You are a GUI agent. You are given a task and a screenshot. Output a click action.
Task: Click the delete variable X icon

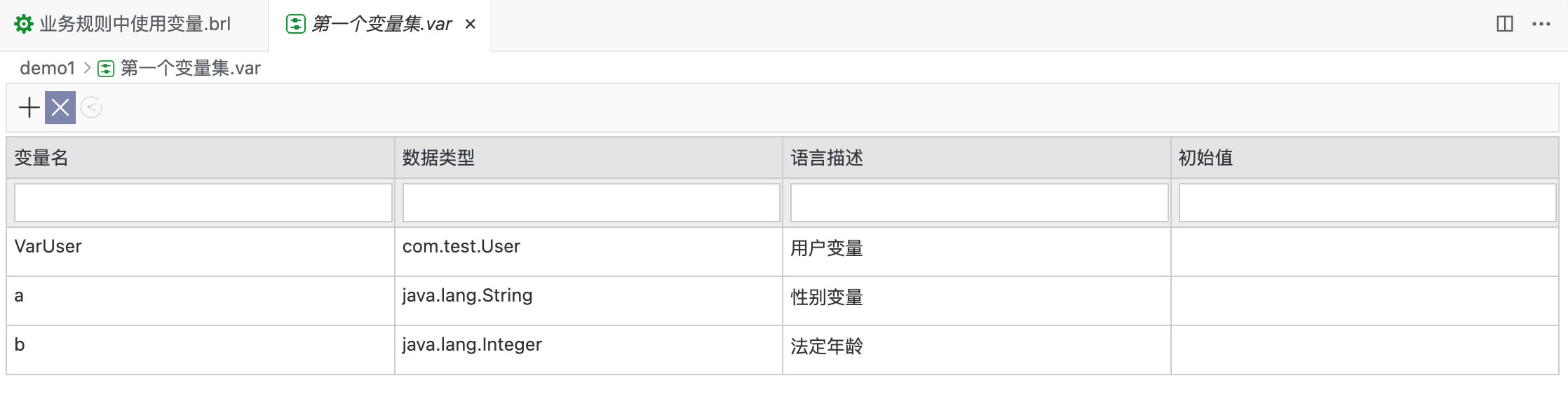click(60, 107)
